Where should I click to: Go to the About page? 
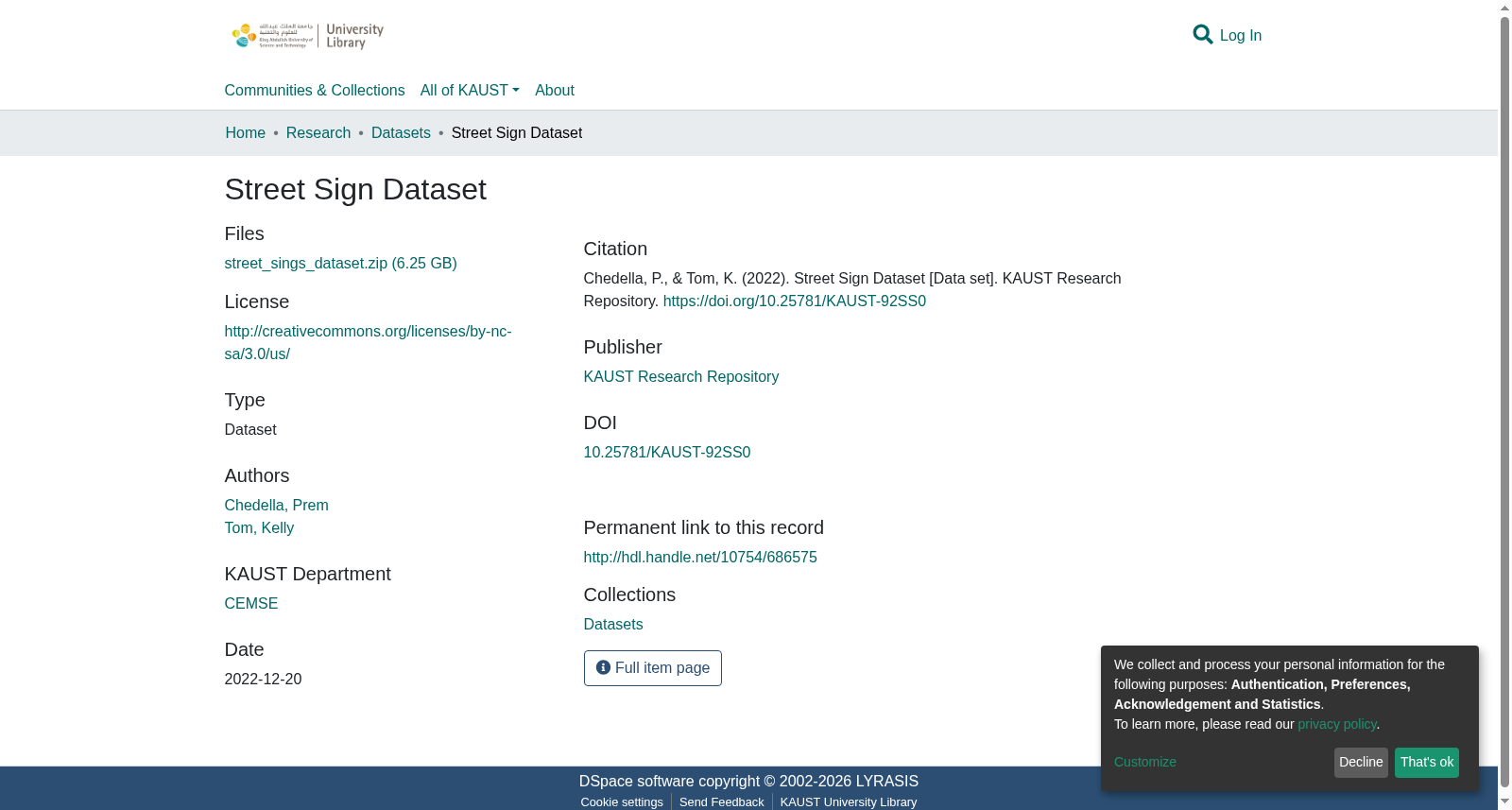pos(555,91)
